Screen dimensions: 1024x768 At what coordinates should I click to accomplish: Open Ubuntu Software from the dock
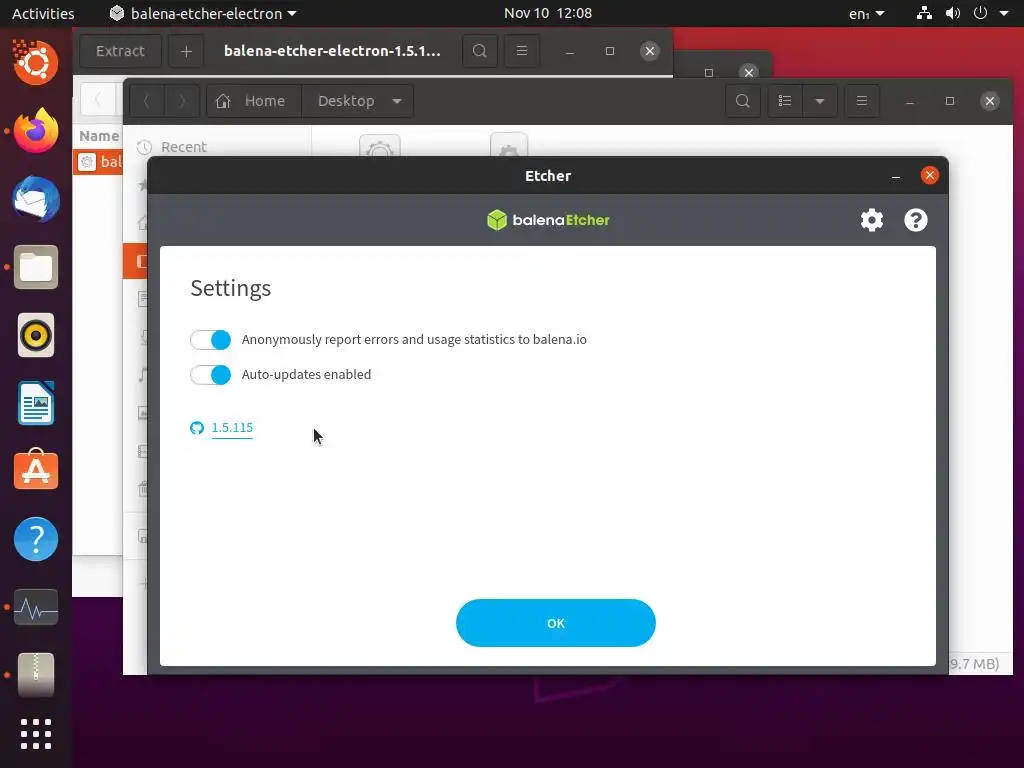tap(36, 471)
